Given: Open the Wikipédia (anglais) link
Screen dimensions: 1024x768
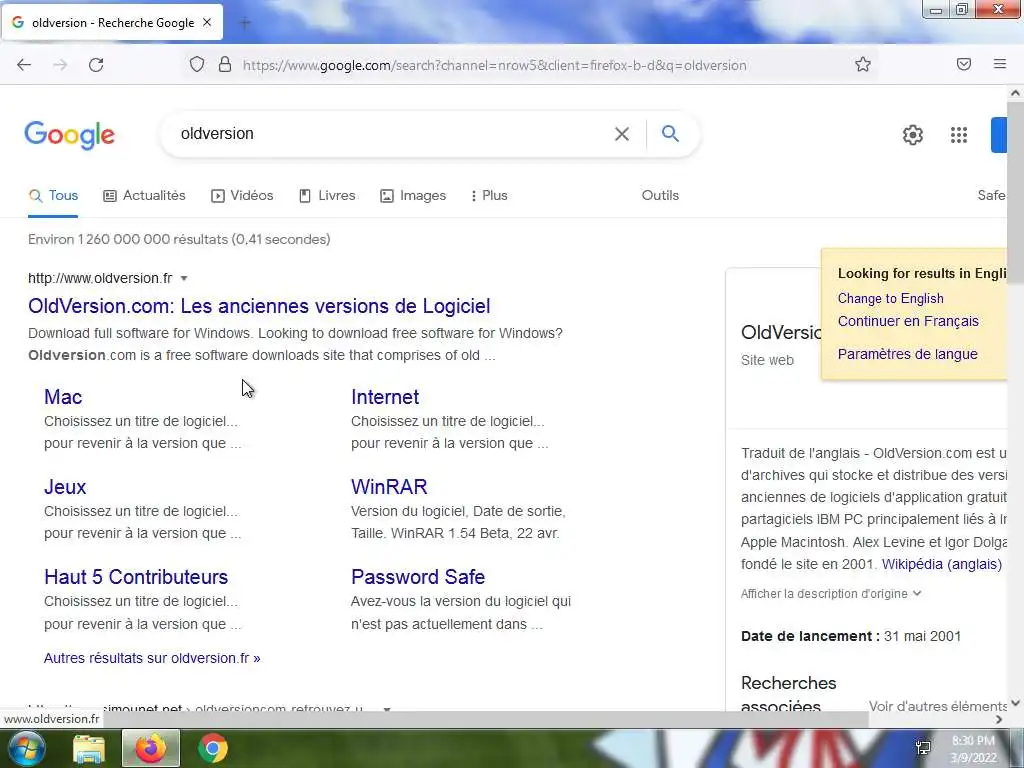Looking at the screenshot, I should tap(942, 564).
